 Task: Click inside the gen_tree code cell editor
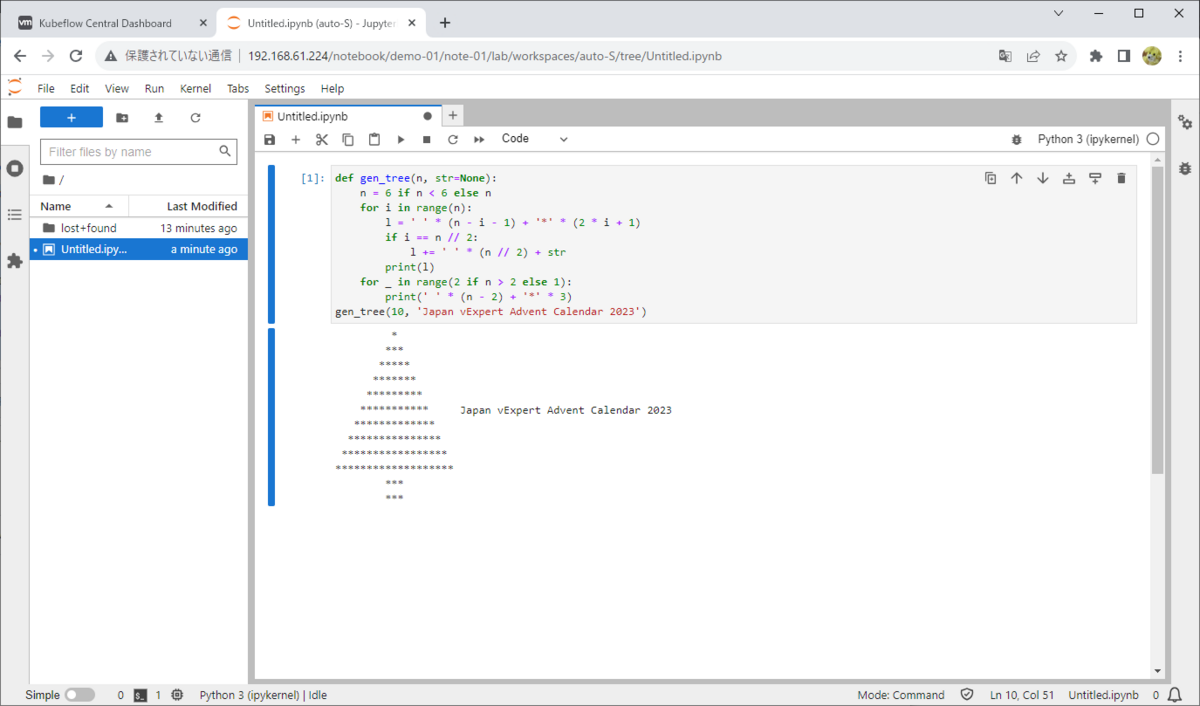tap(734, 244)
